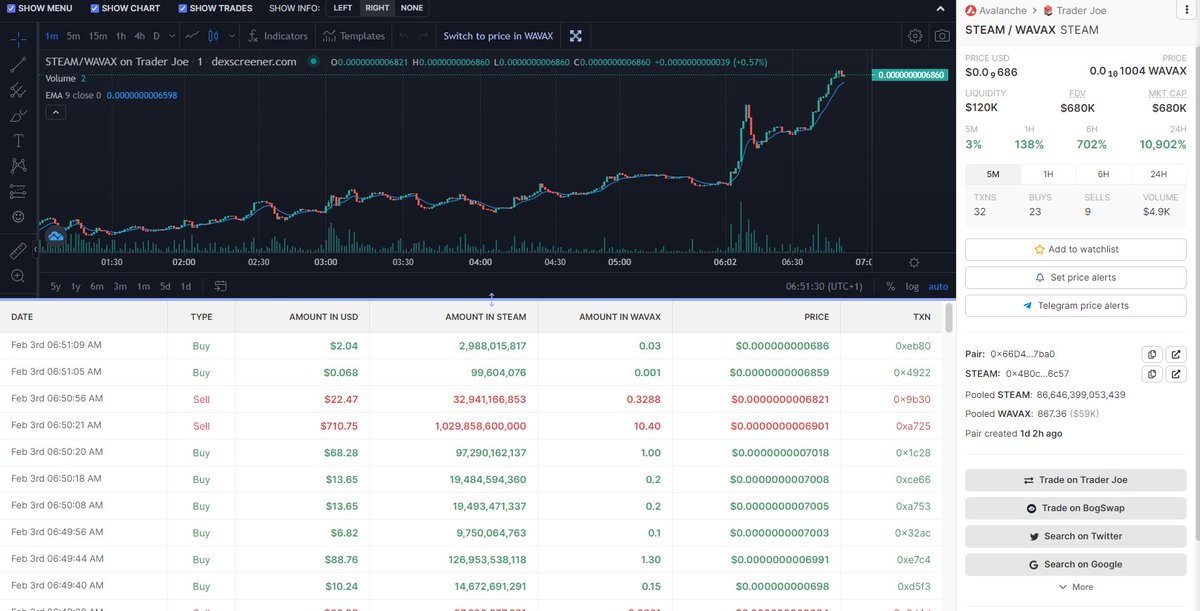Viewport: 1200px width, 611px height.
Task: Open transaction link 0xa725
Action: pos(913,426)
